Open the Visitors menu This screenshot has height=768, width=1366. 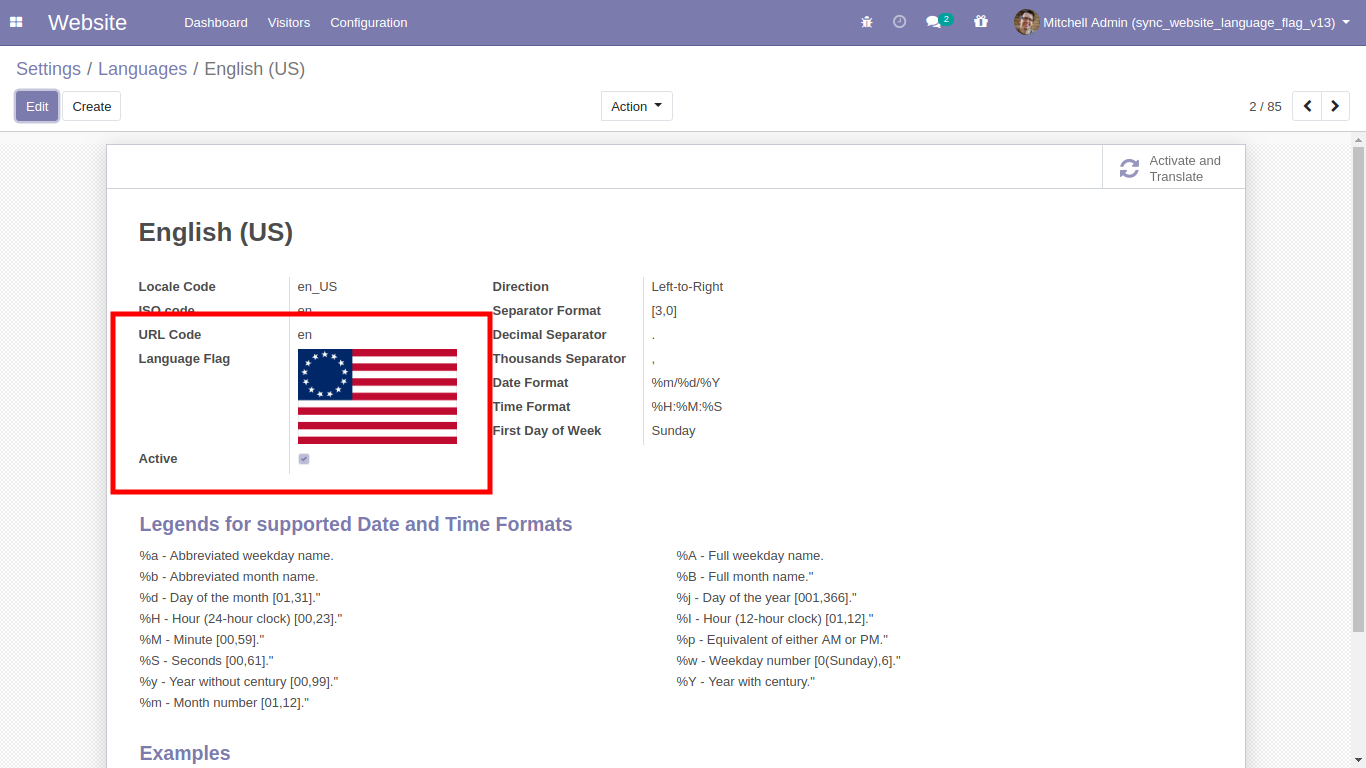click(x=289, y=22)
